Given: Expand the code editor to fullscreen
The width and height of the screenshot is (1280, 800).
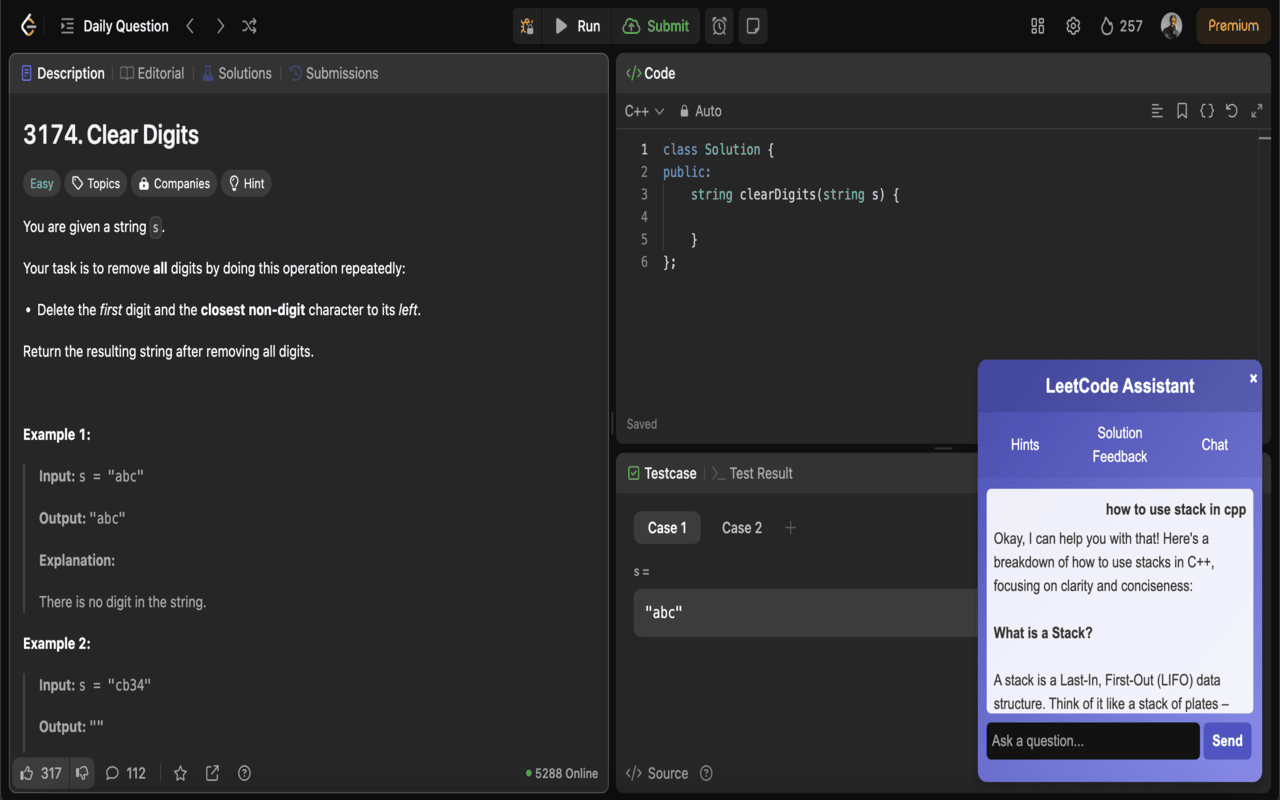Looking at the screenshot, I should (1256, 110).
